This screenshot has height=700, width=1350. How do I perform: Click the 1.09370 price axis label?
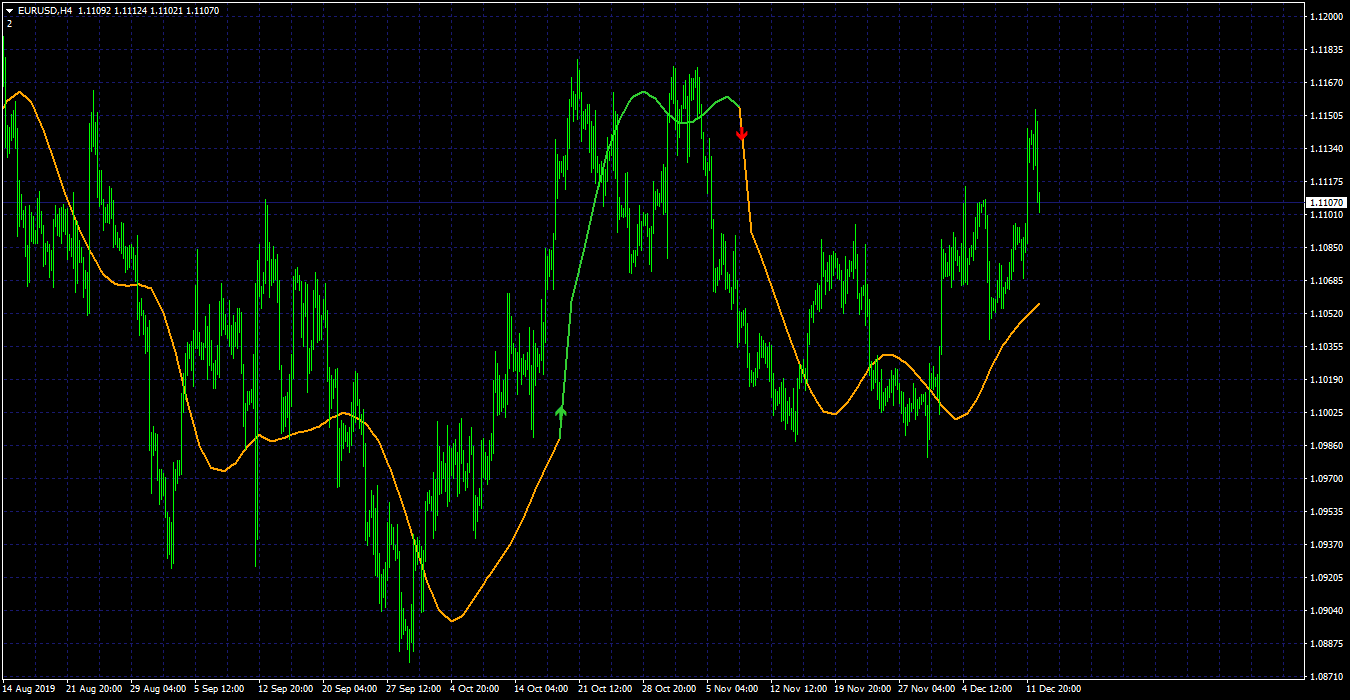pos(1327,545)
